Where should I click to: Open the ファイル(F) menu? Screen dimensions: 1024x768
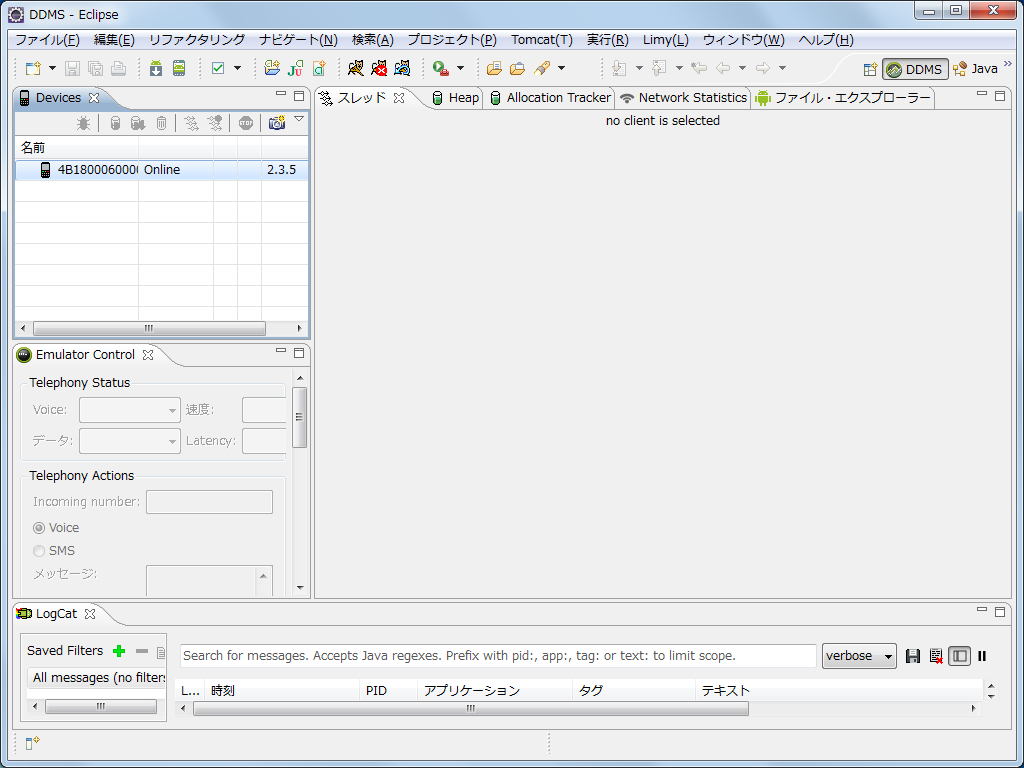tap(47, 40)
